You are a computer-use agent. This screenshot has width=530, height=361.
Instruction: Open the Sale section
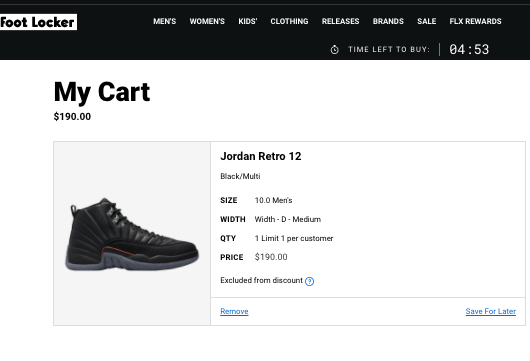pyautogui.click(x=427, y=21)
